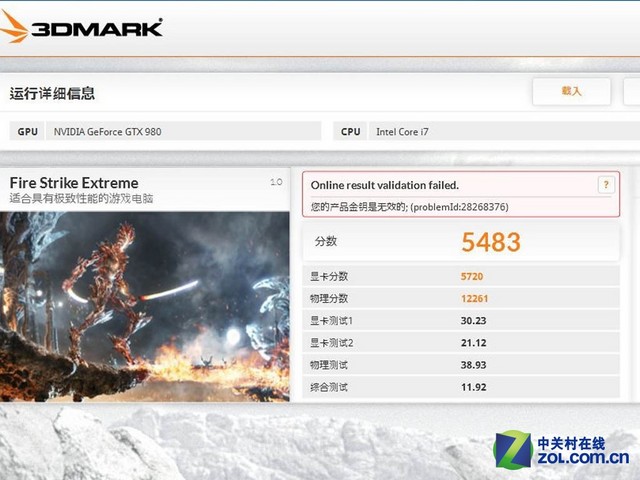This screenshot has height=480, width=640.
Task: Click the 显卡分数 label
Action: [x=329, y=276]
